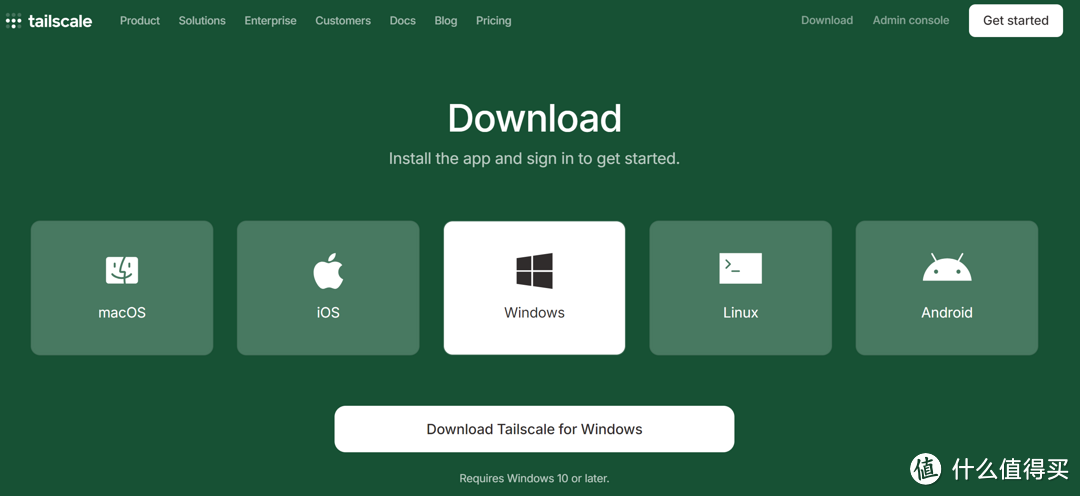
Task: Visit the Blog page
Action: pyautogui.click(x=446, y=21)
